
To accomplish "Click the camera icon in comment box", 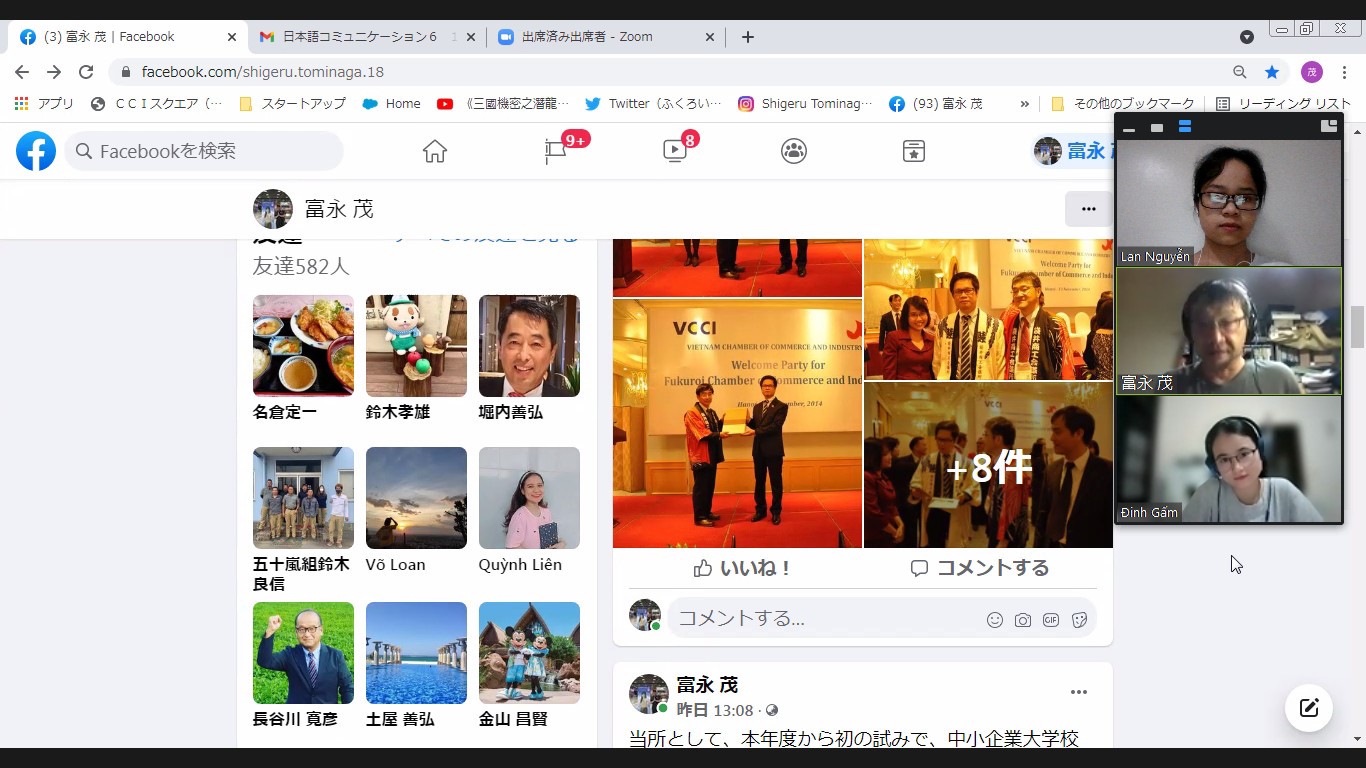I will click(1023, 620).
